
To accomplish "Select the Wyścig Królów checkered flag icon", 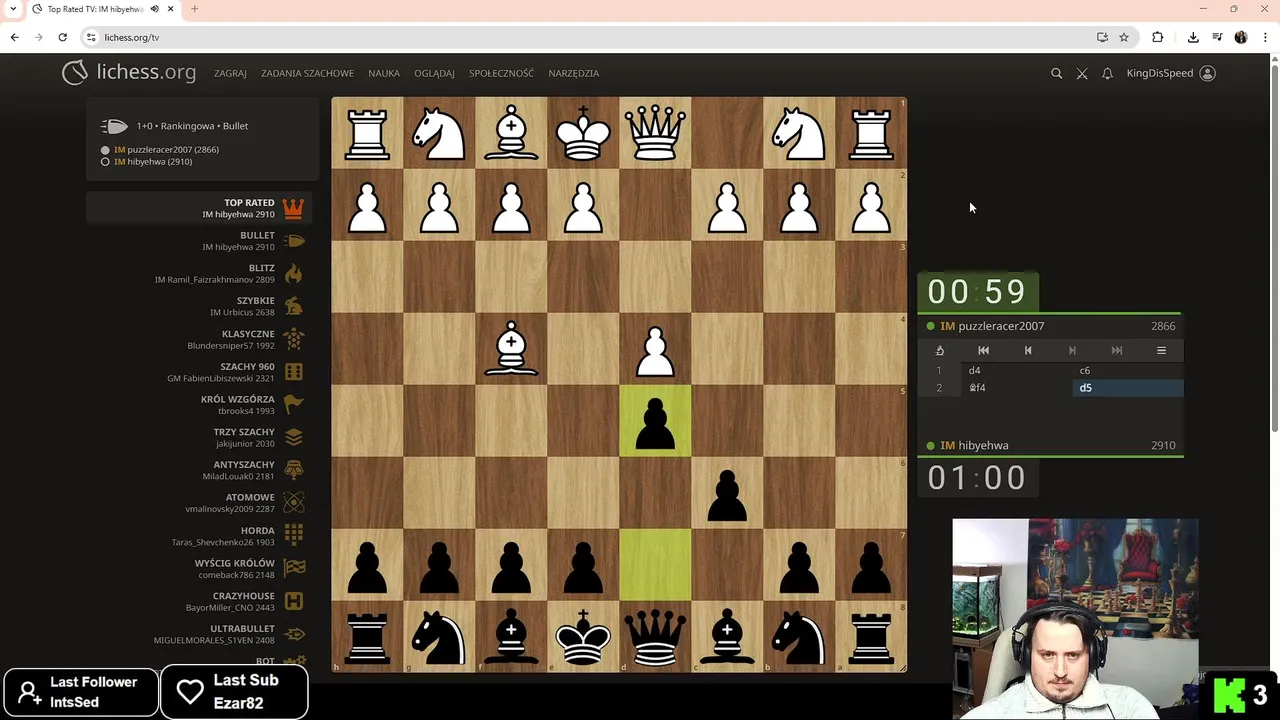I will point(293,568).
